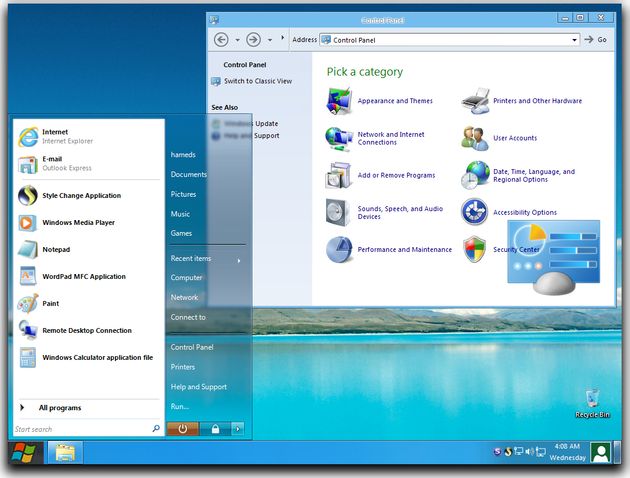Open Music from Start menu
630x478 pixels.
[x=180, y=214]
